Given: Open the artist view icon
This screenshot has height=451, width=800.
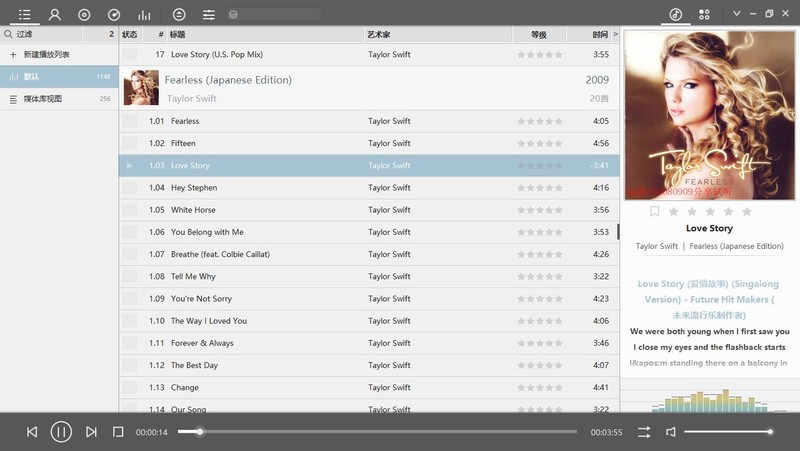Looking at the screenshot, I should [55, 14].
